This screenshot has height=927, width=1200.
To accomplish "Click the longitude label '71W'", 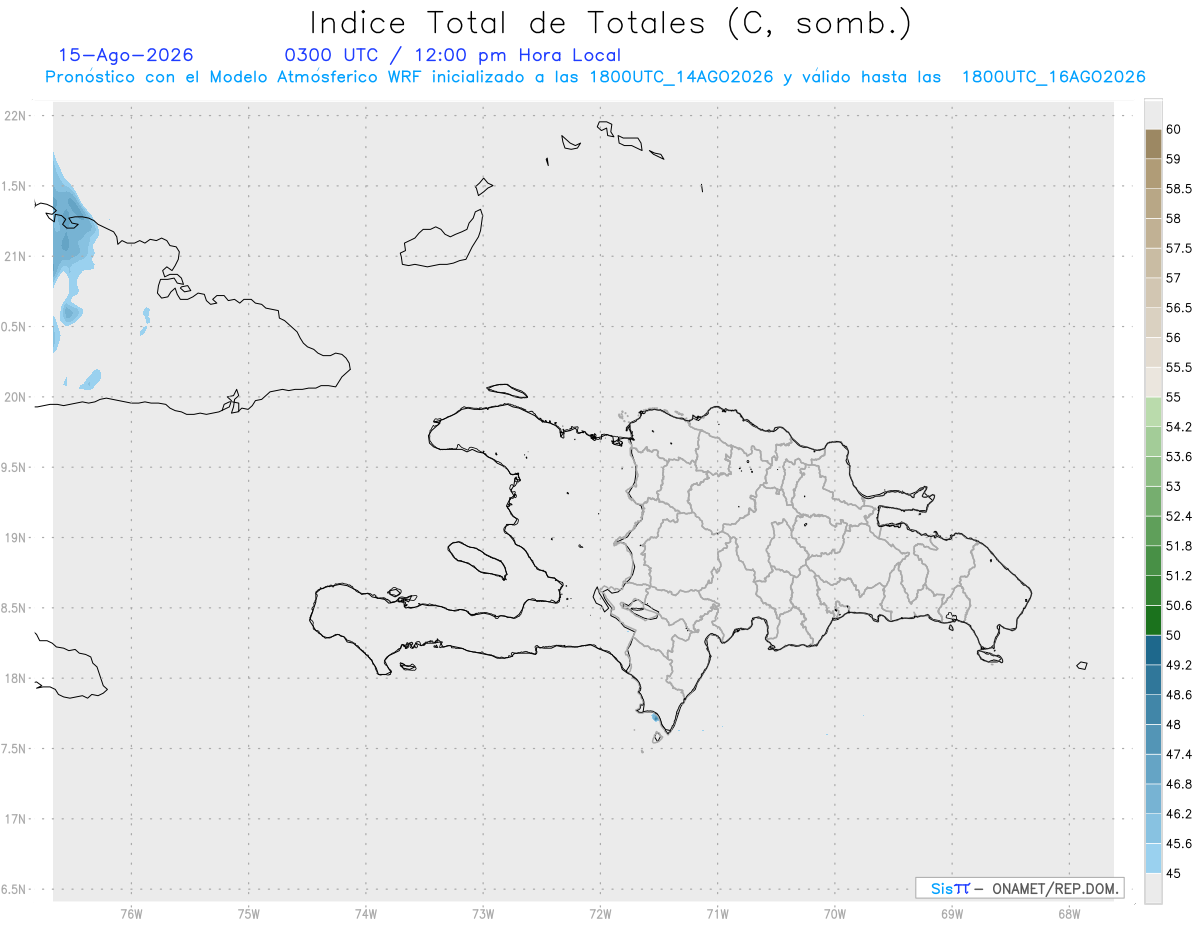I will click(x=717, y=914).
